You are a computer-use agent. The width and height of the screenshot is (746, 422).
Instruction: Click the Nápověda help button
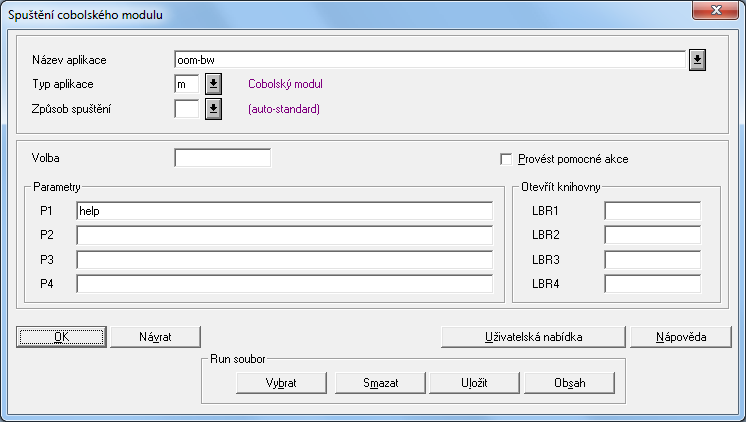click(x=681, y=336)
